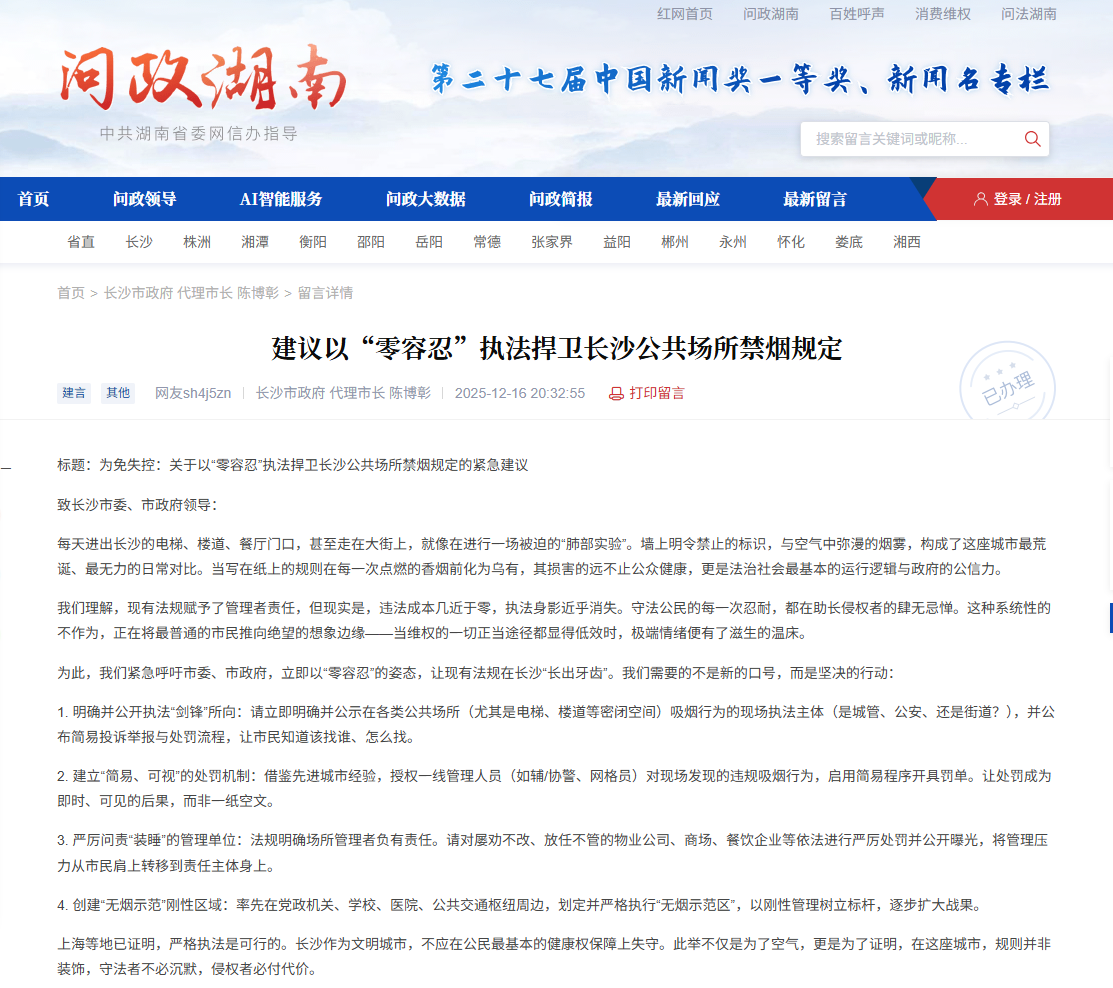Click the search magnifier icon

tap(1031, 139)
